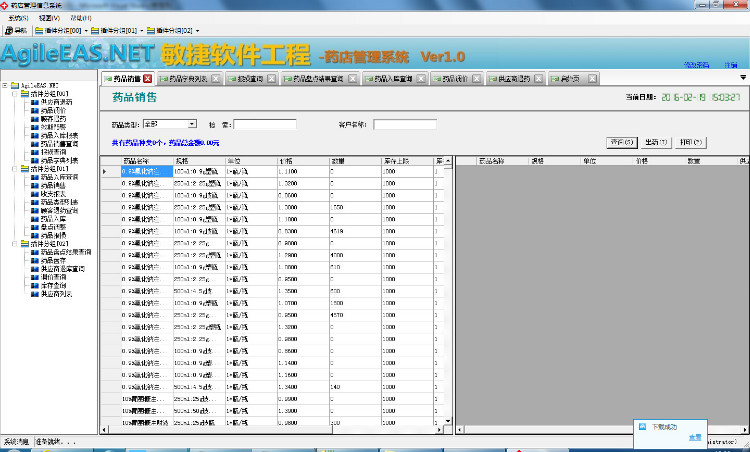Click the 打印(P) print button
Screen dimensions: 750x452
tap(690, 143)
